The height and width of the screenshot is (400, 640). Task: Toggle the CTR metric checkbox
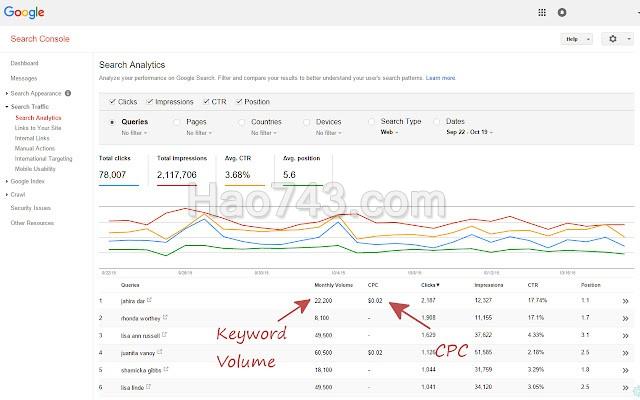(206, 101)
